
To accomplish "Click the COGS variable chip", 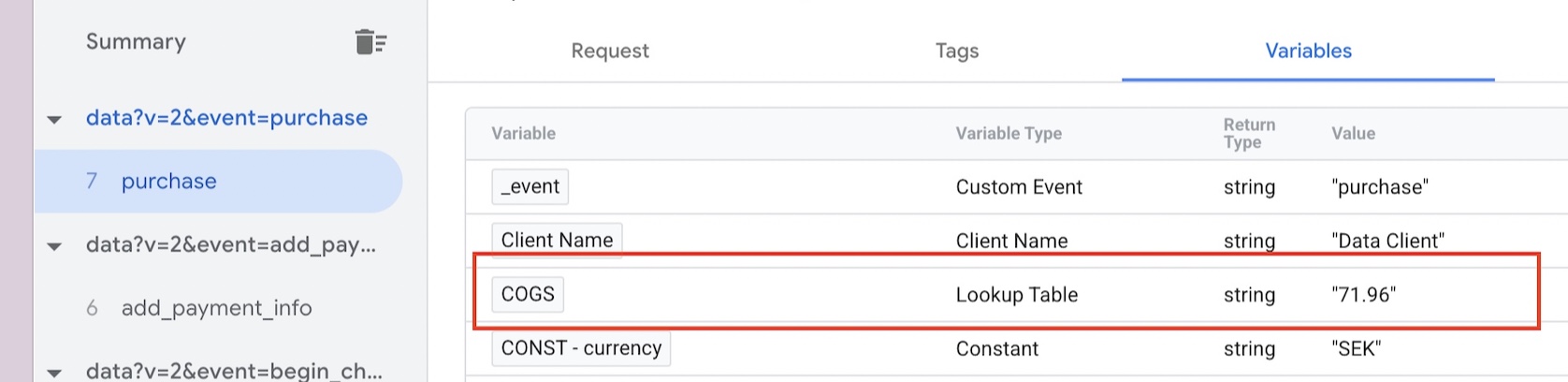I will [528, 294].
